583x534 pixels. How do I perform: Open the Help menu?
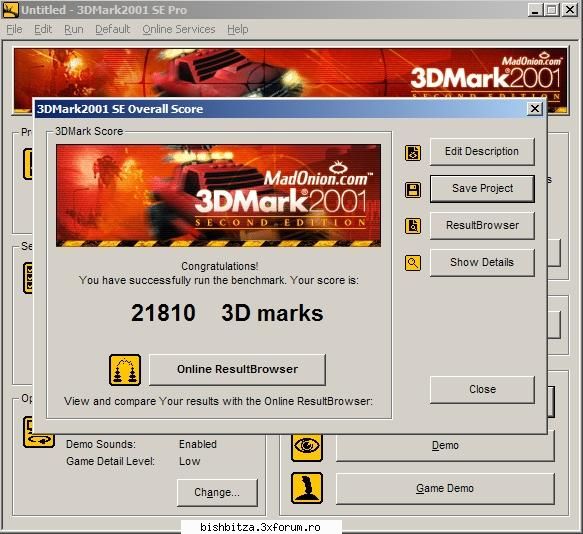click(x=238, y=29)
